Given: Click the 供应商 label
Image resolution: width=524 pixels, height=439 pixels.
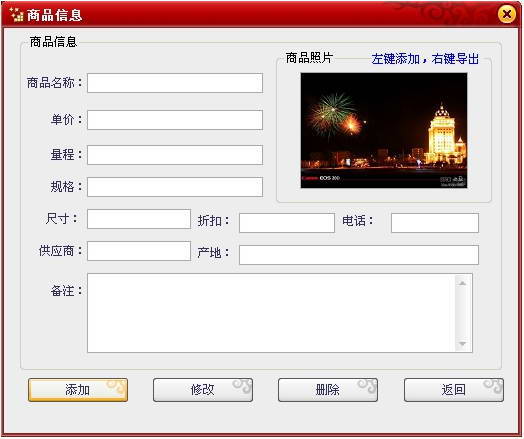Looking at the screenshot, I should 60,251.
